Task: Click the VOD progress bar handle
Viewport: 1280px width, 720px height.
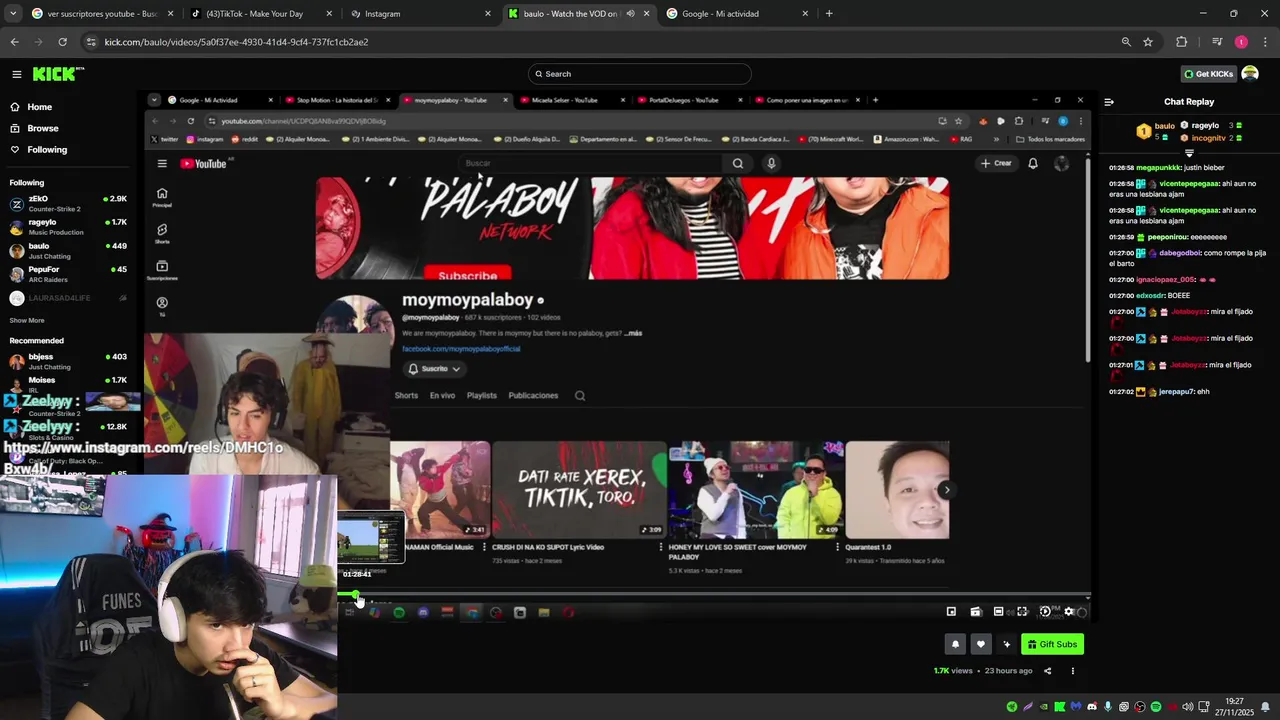Action: [355, 595]
